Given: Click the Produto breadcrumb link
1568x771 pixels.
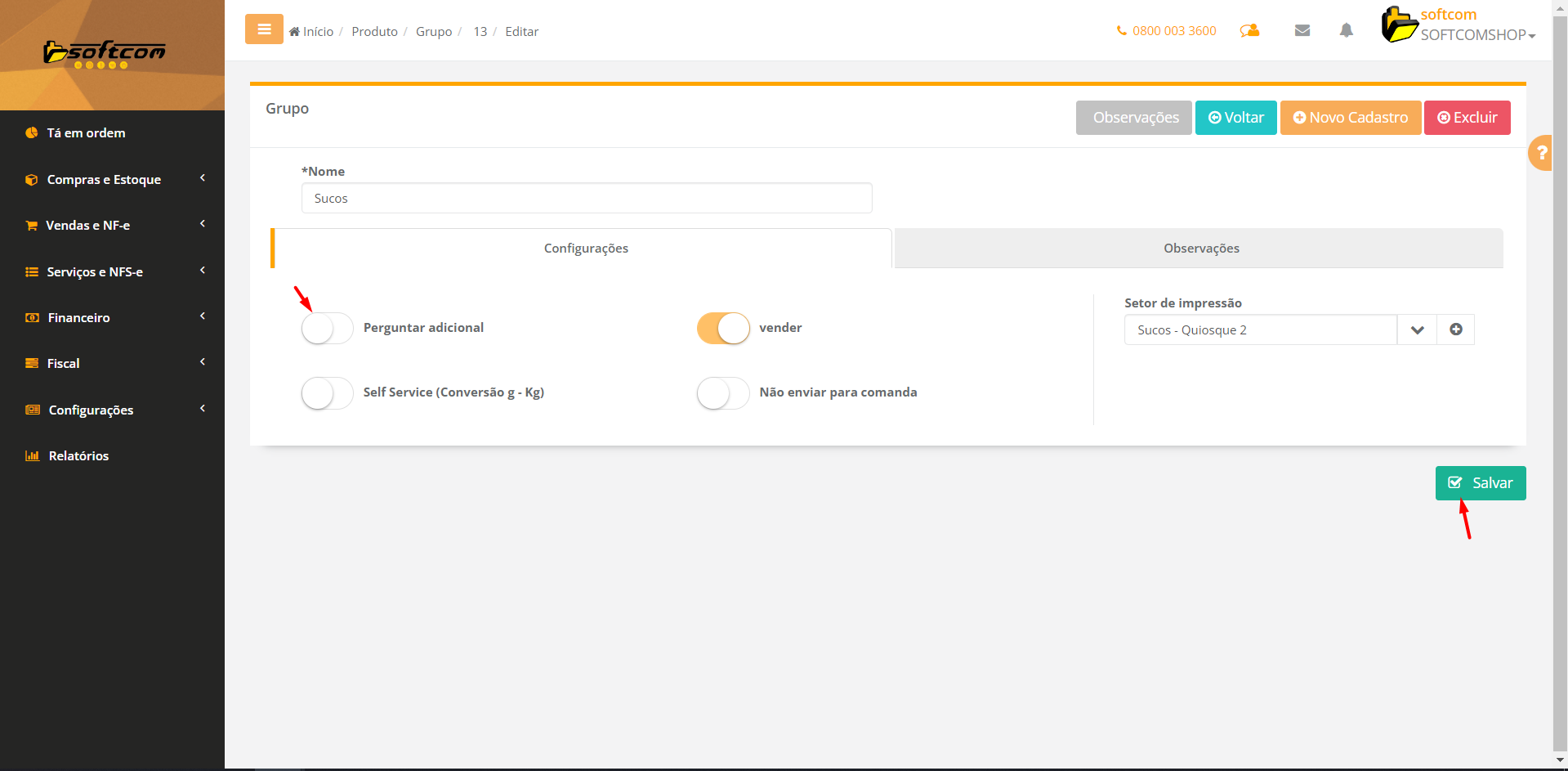Looking at the screenshot, I should 374,31.
